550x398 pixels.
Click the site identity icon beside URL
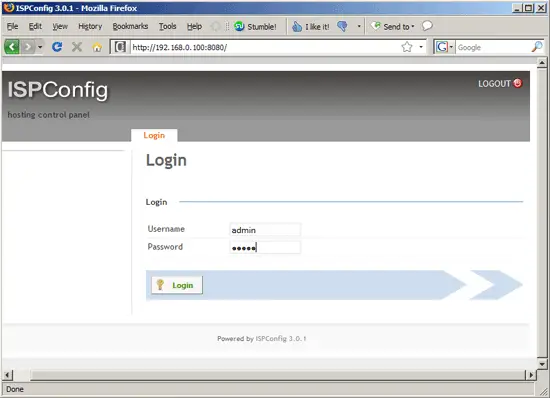pos(120,47)
